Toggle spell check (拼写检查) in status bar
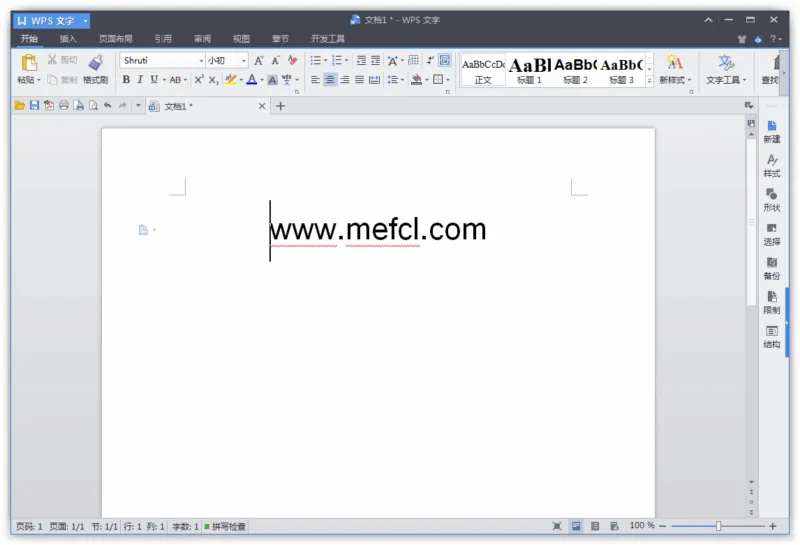The height and width of the screenshot is (545, 800). [x=225, y=526]
